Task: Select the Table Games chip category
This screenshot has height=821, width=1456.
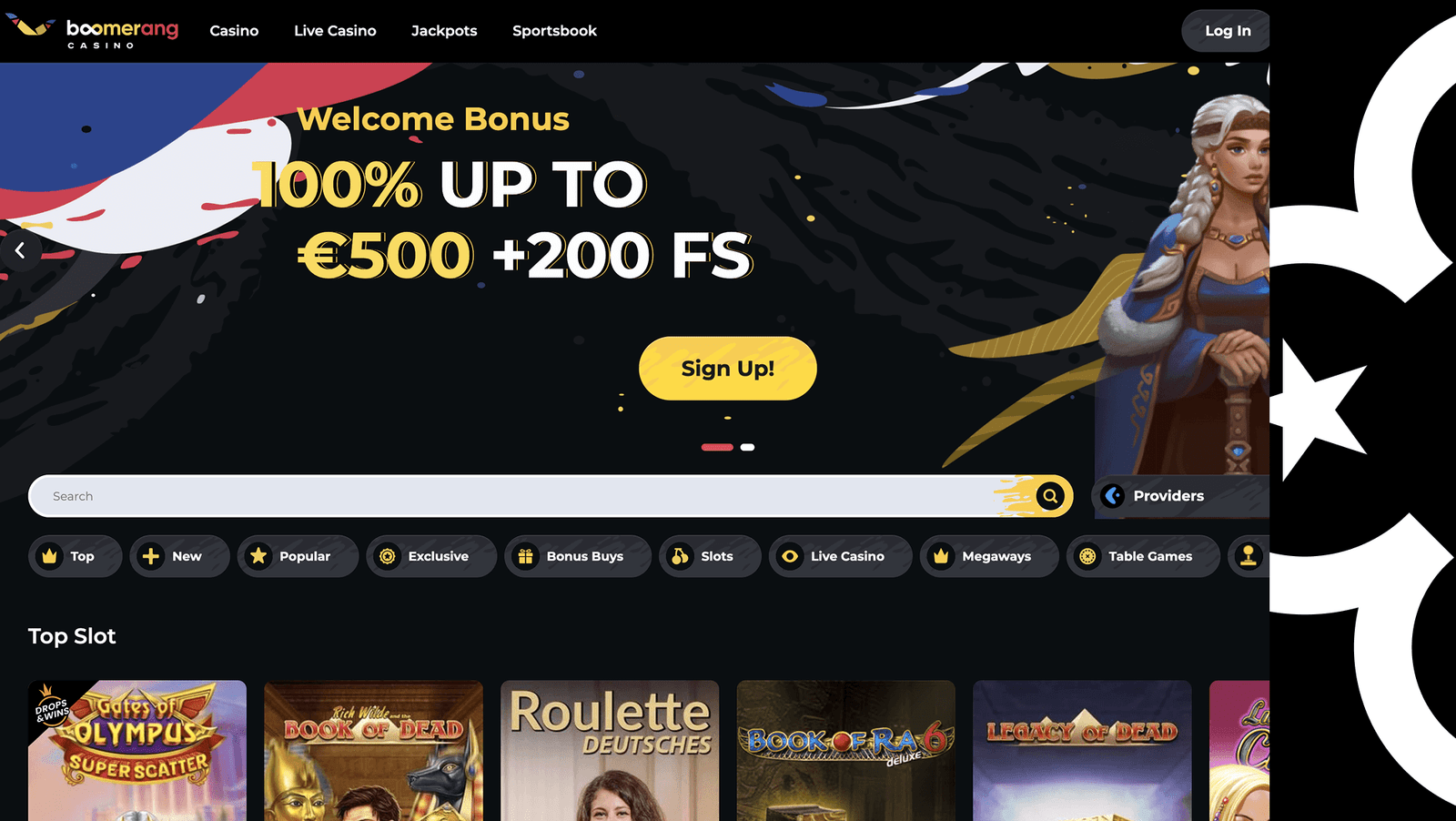Action: pyautogui.click(x=1143, y=556)
